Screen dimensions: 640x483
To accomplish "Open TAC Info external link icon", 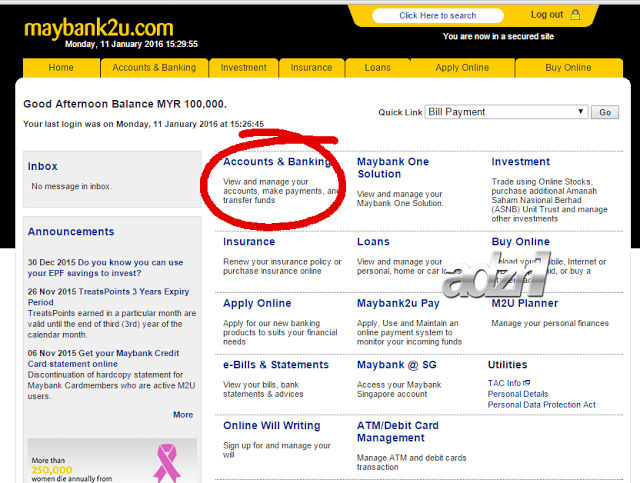I will [527, 383].
